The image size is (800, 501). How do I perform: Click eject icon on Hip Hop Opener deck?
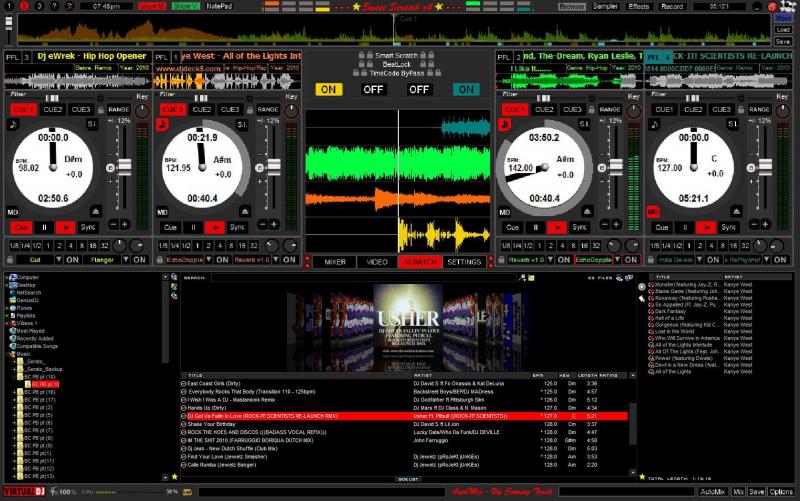tap(95, 211)
